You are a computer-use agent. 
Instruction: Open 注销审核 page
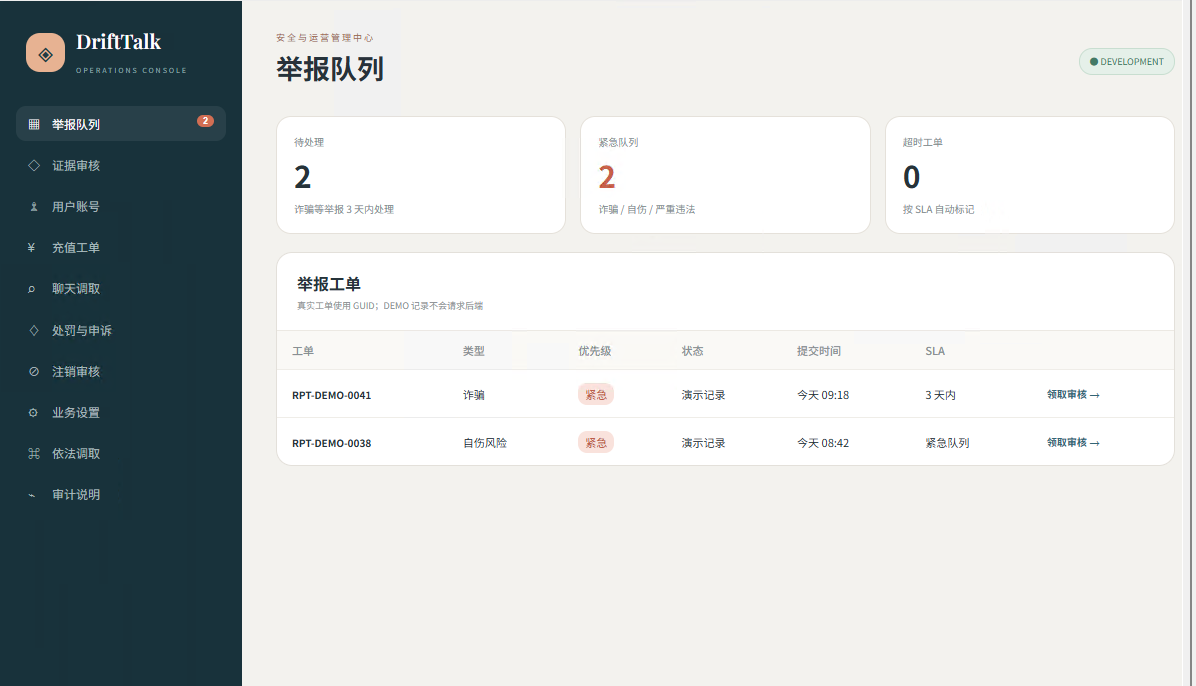point(121,372)
